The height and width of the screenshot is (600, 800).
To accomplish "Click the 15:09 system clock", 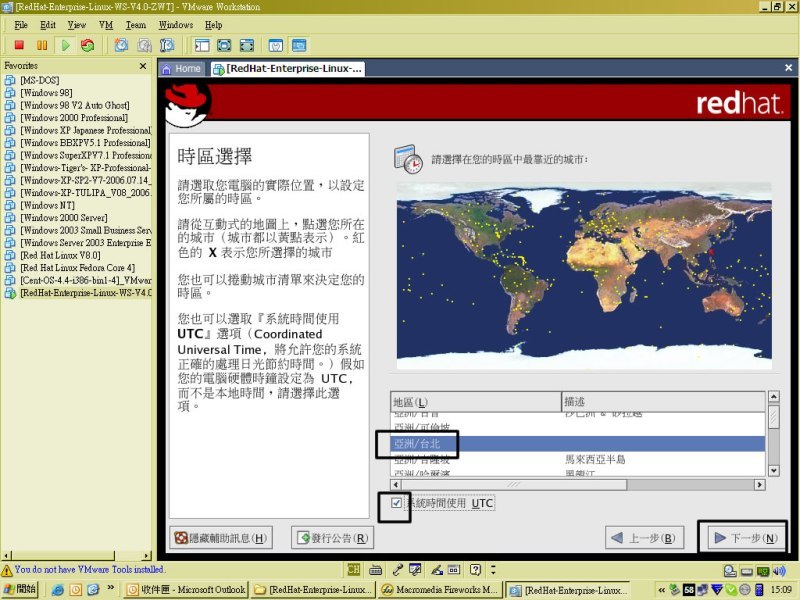I will 782,590.
